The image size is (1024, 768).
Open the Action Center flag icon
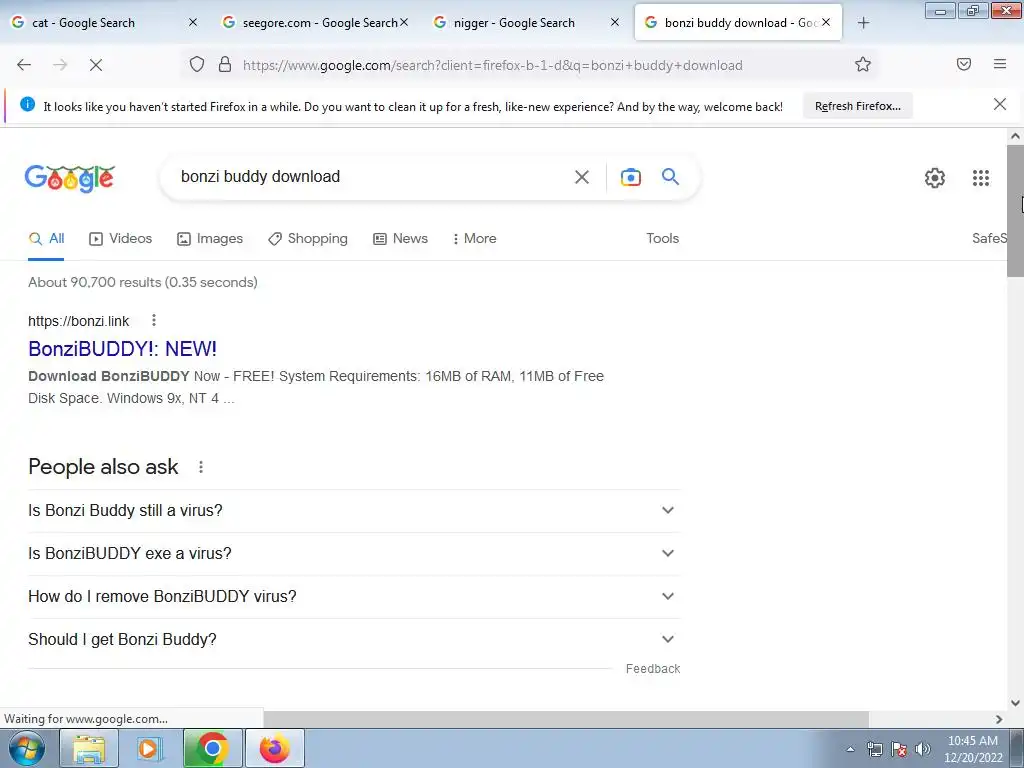click(899, 749)
